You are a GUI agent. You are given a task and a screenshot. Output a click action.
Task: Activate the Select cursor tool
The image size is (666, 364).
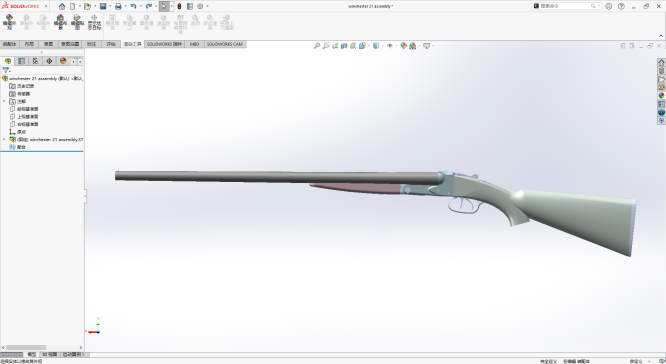click(164, 6)
